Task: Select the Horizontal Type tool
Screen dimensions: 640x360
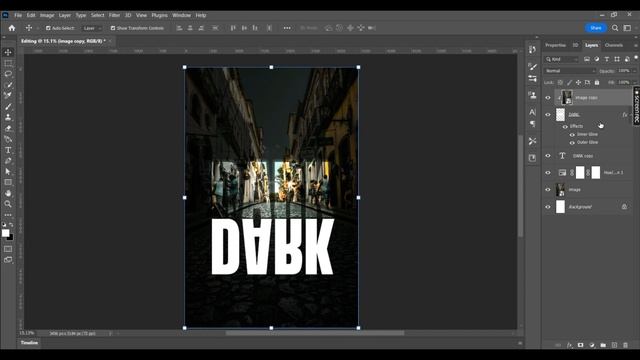Action: coord(8,150)
